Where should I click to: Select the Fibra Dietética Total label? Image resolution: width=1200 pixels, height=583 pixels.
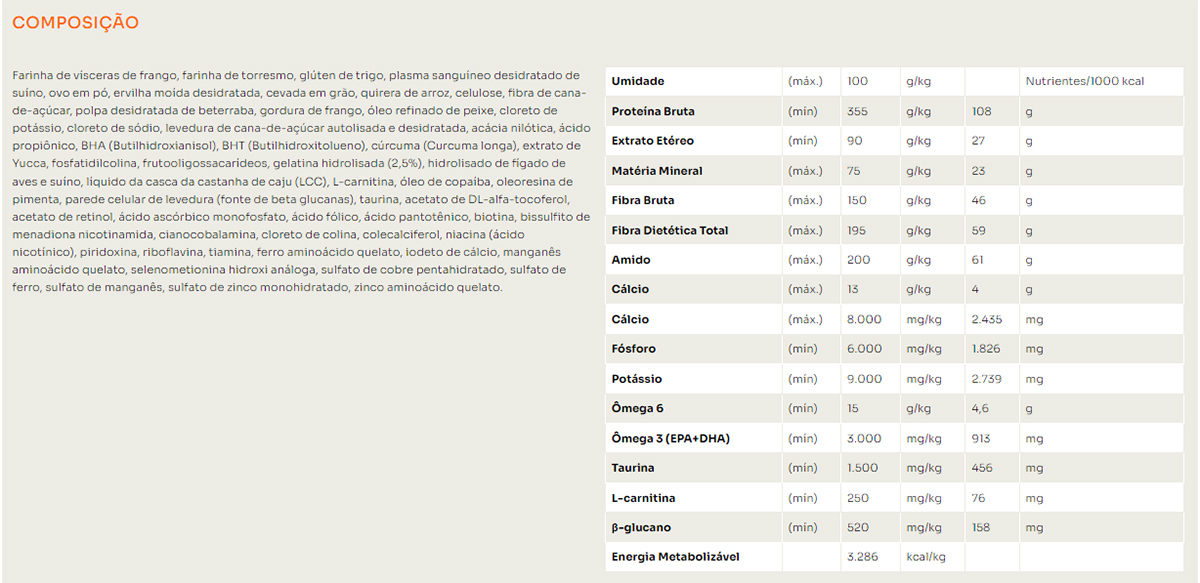[x=670, y=230]
